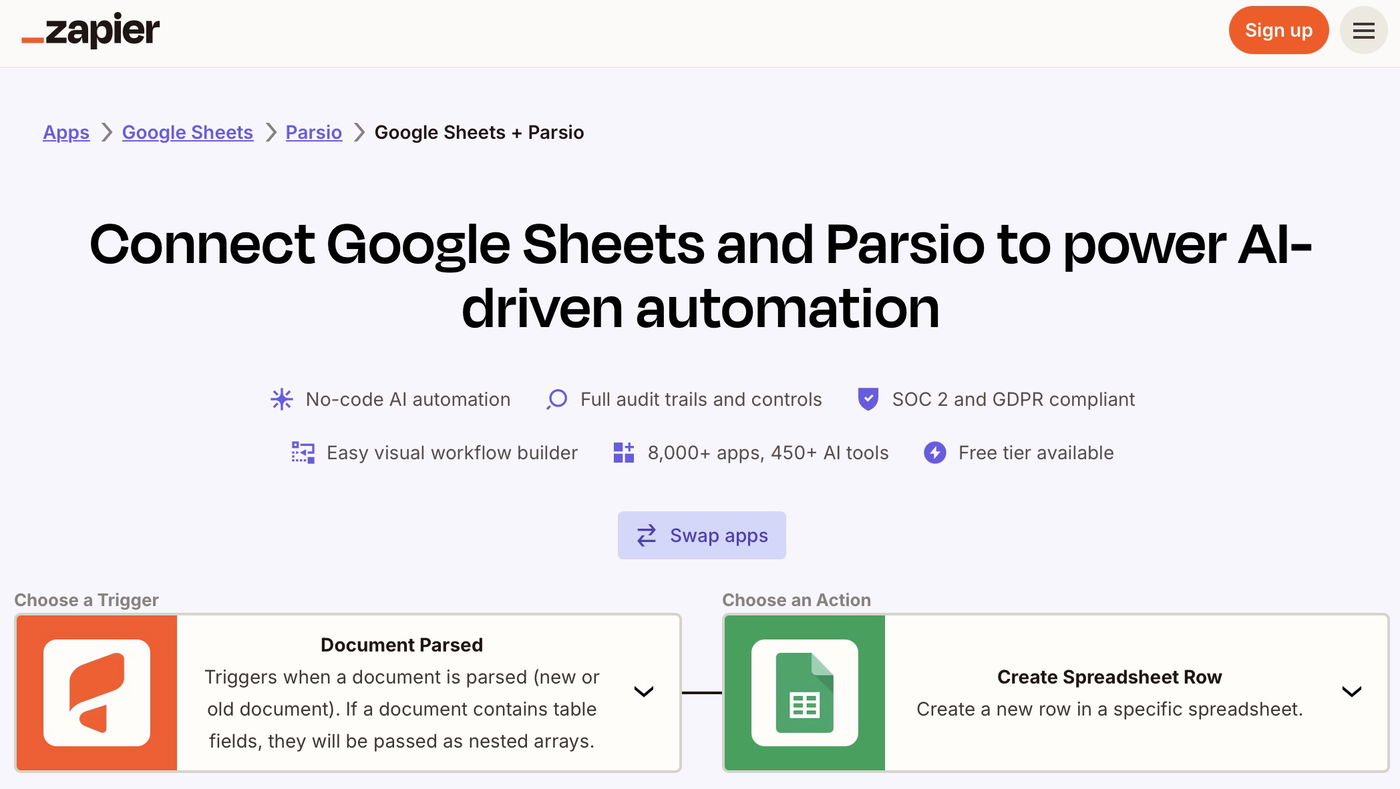Click the Document Parsed title
1400x789 pixels.
tap(402, 645)
